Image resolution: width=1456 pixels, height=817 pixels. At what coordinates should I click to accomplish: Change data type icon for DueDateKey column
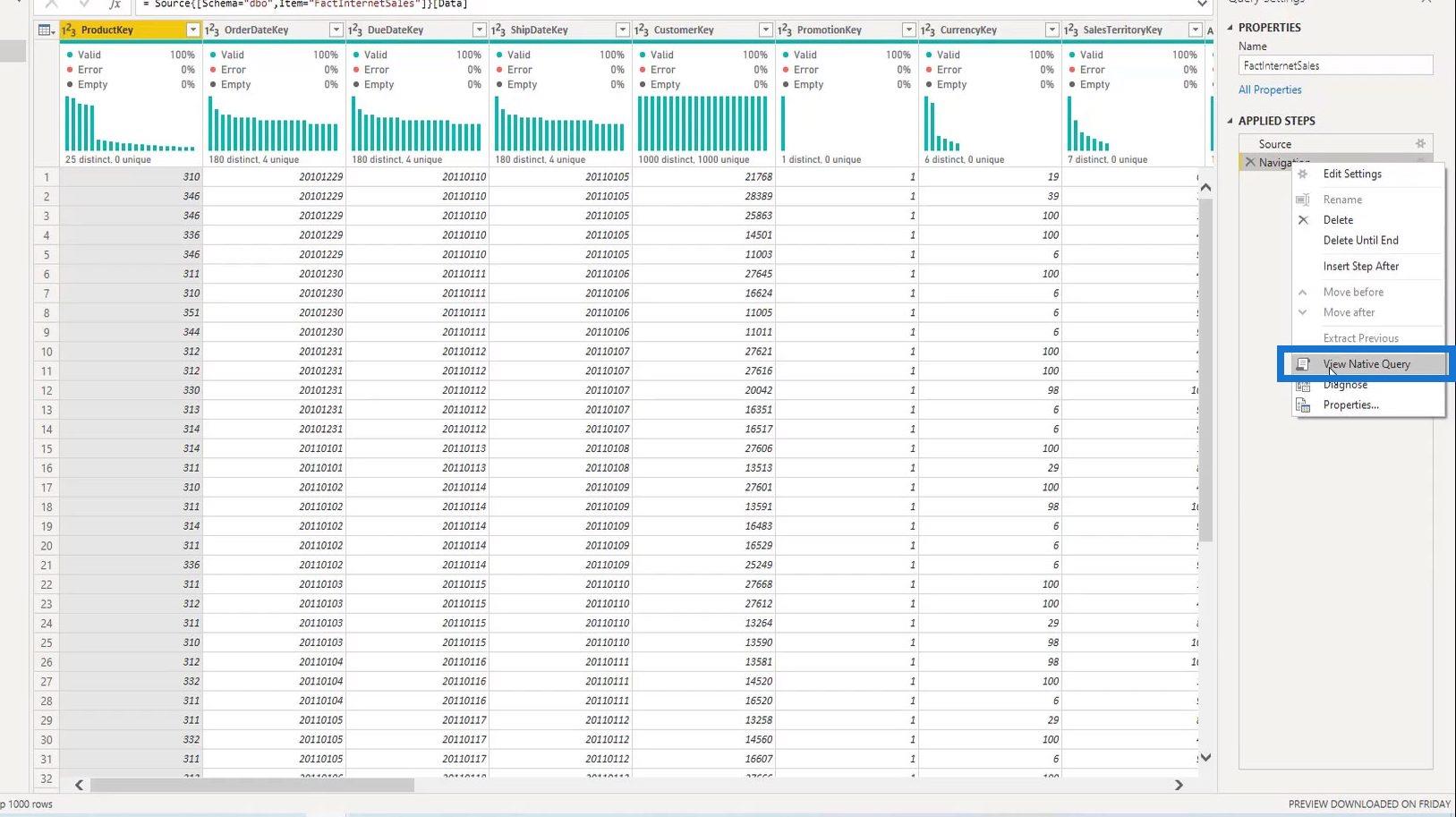click(x=355, y=30)
